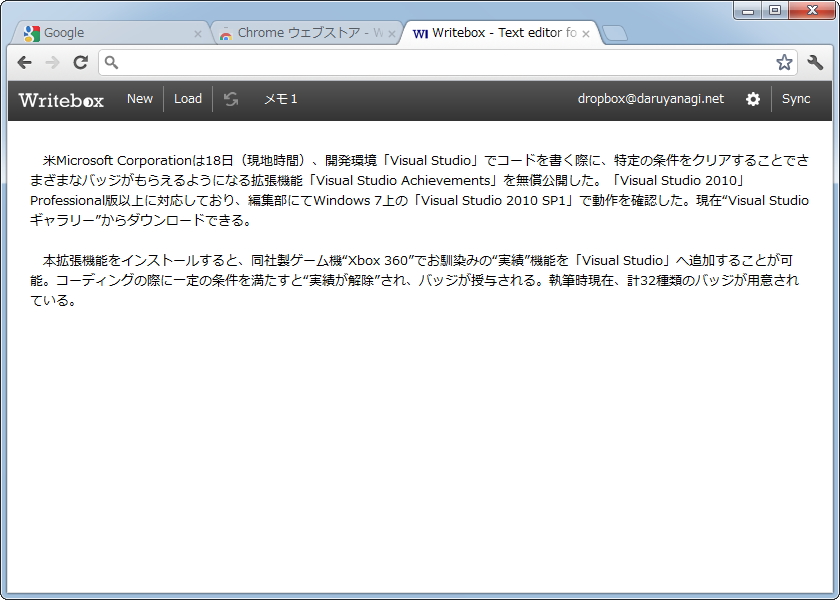Create a new document with New
The image size is (840, 600).
point(140,99)
